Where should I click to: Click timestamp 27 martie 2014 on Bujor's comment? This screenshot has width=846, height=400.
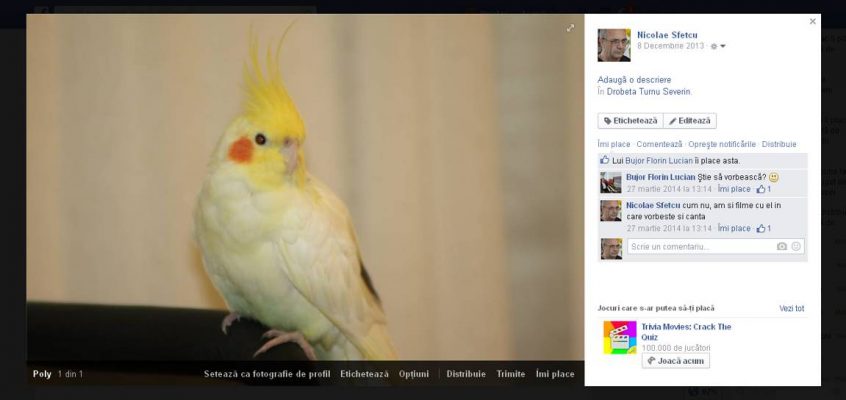tap(669, 189)
